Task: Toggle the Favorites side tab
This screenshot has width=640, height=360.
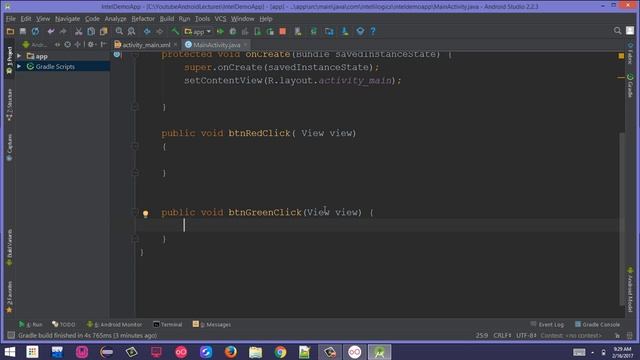Action: [x=9, y=297]
